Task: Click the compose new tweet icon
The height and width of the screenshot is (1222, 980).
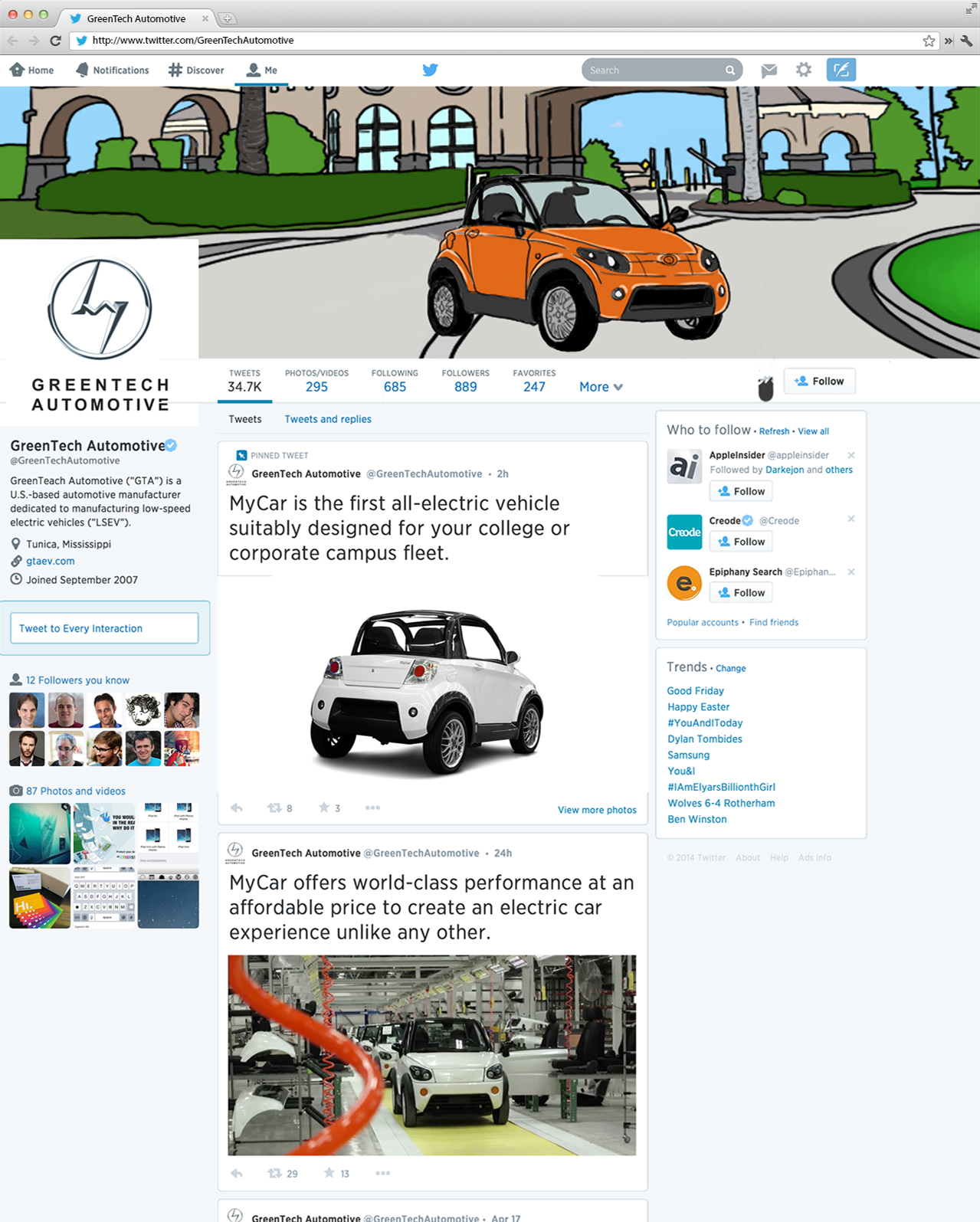Action: coord(841,70)
